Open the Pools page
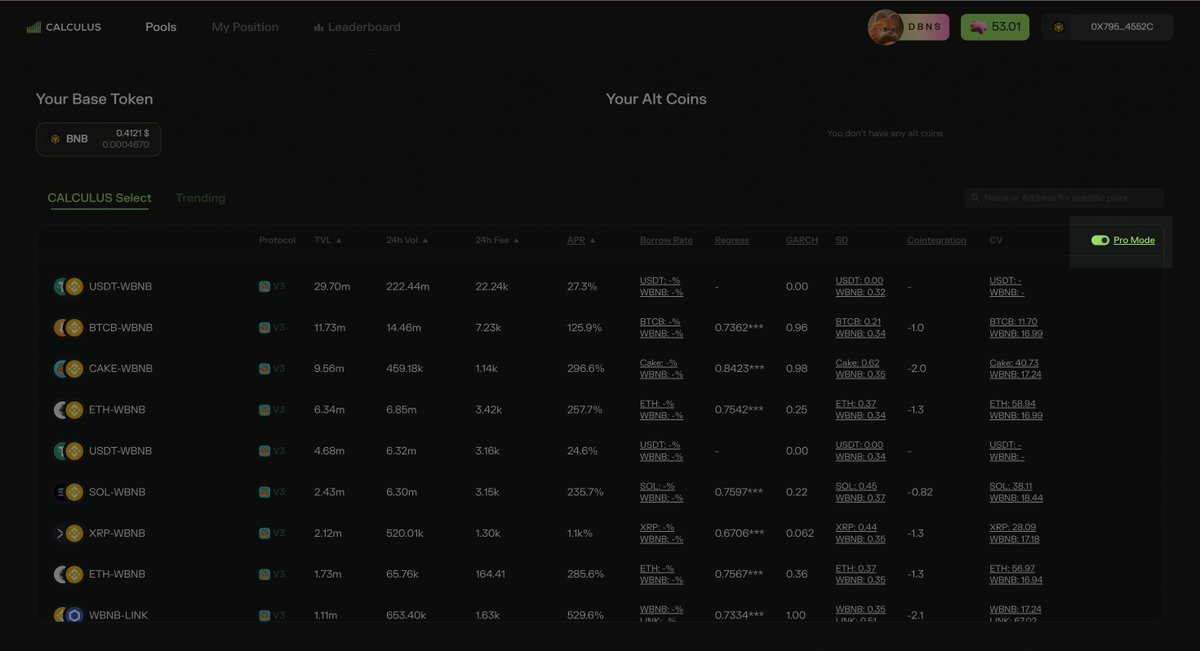The image size is (1200, 651). 161,27
